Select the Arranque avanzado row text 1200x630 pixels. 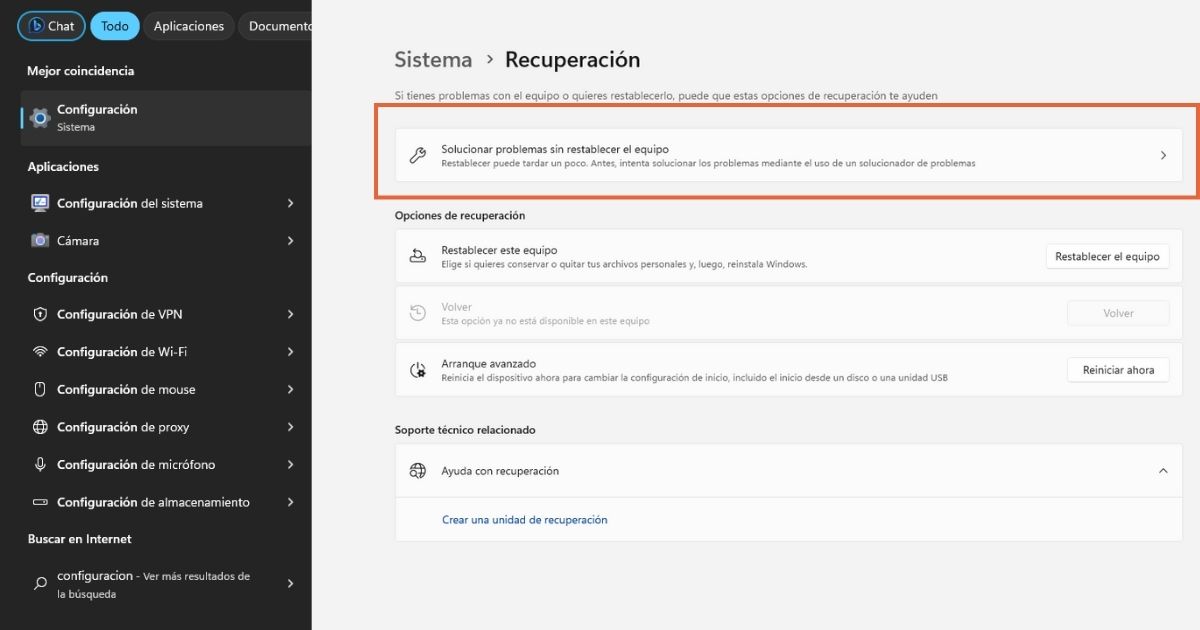694,370
